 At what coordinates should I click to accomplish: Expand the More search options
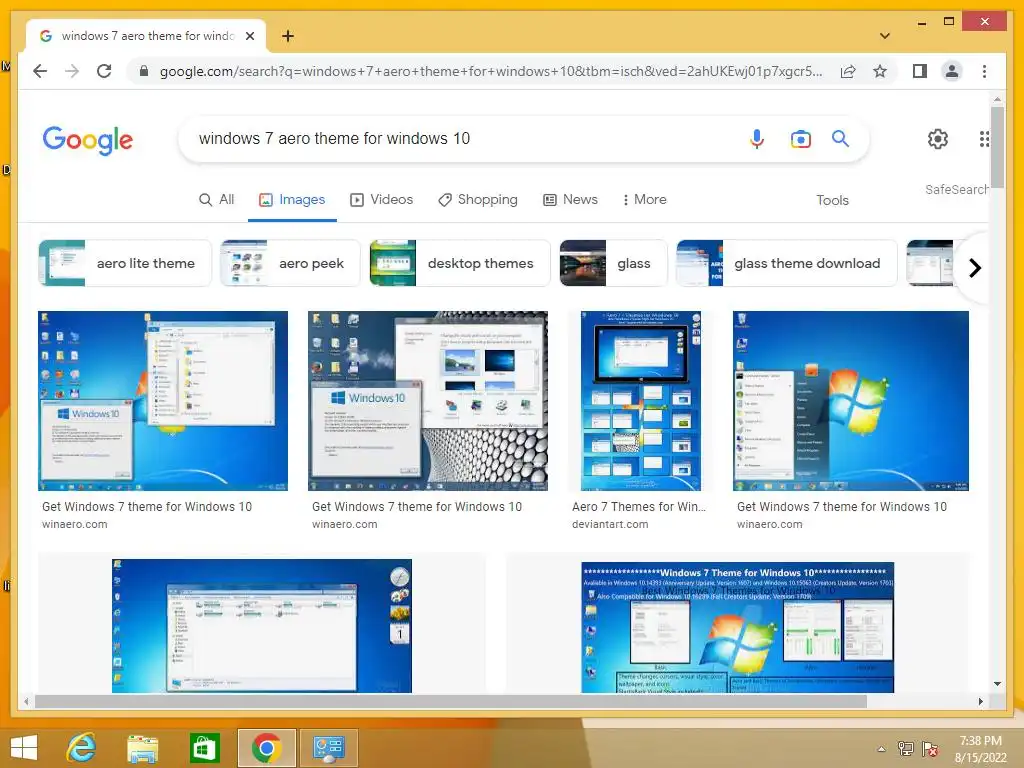click(644, 200)
